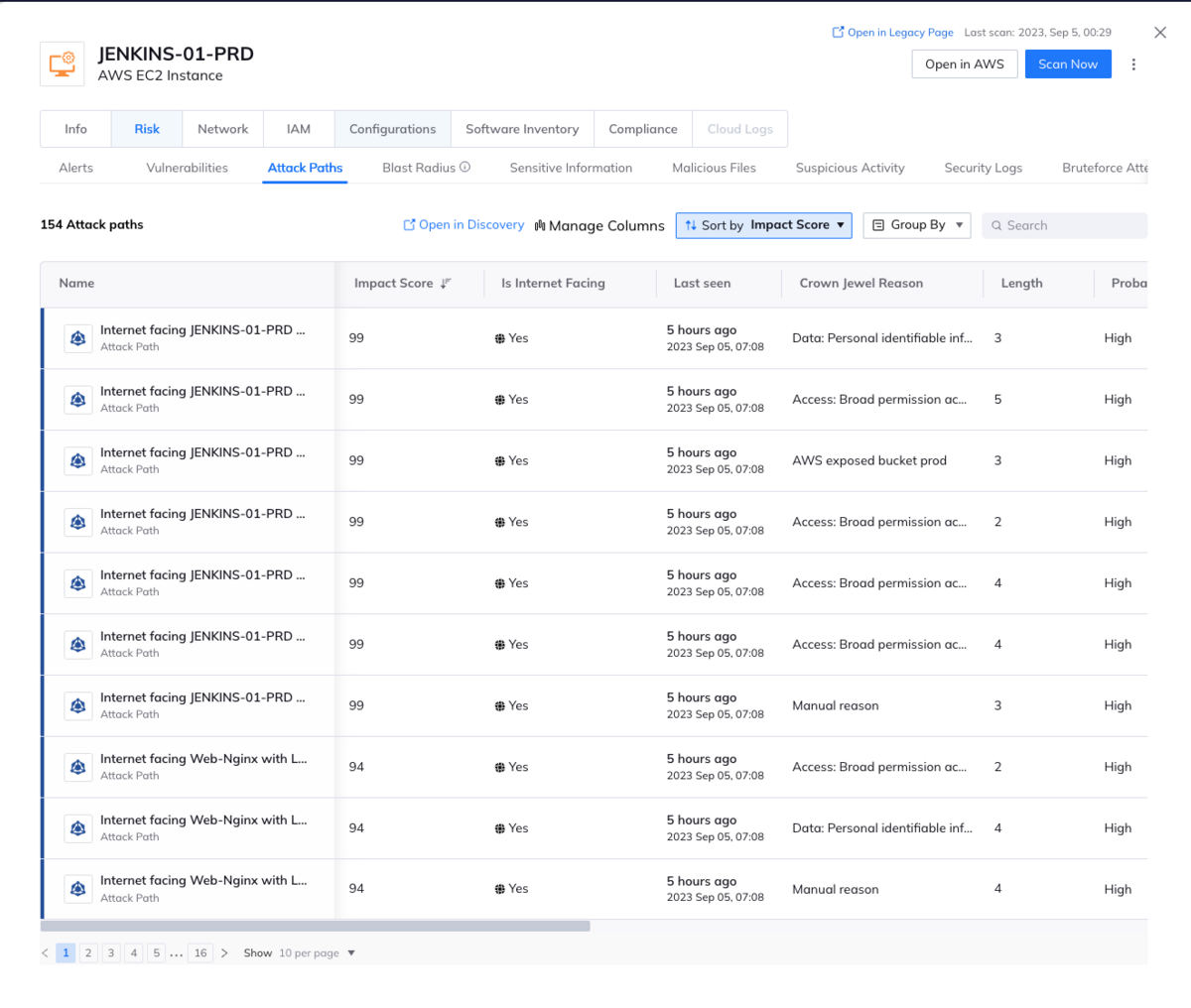Image resolution: width=1191 pixels, height=1008 pixels.
Task: Click attack path icon in the Jenkins Manual reason row
Action: tap(77, 706)
